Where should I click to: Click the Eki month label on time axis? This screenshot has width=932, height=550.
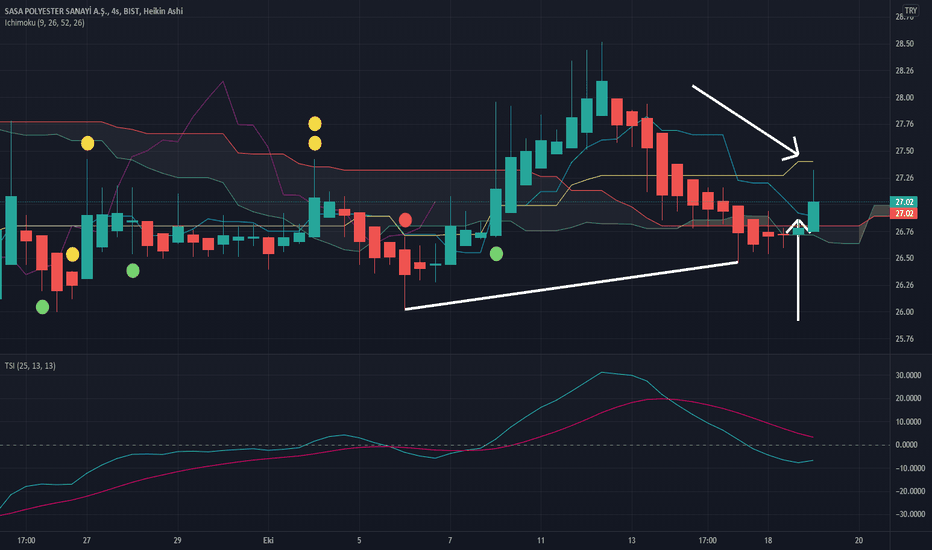click(x=268, y=540)
